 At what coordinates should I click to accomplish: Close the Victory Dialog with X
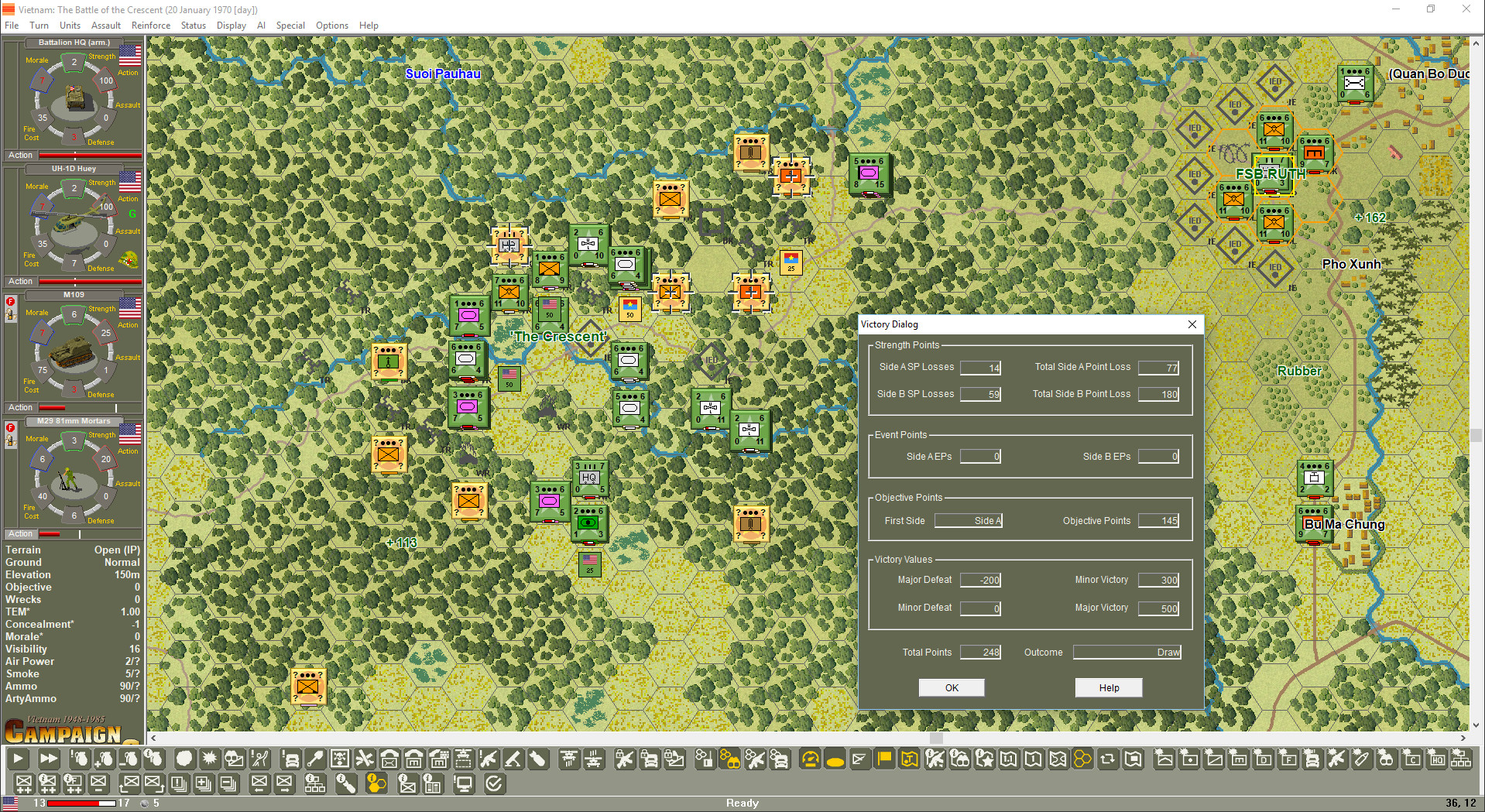[1192, 324]
